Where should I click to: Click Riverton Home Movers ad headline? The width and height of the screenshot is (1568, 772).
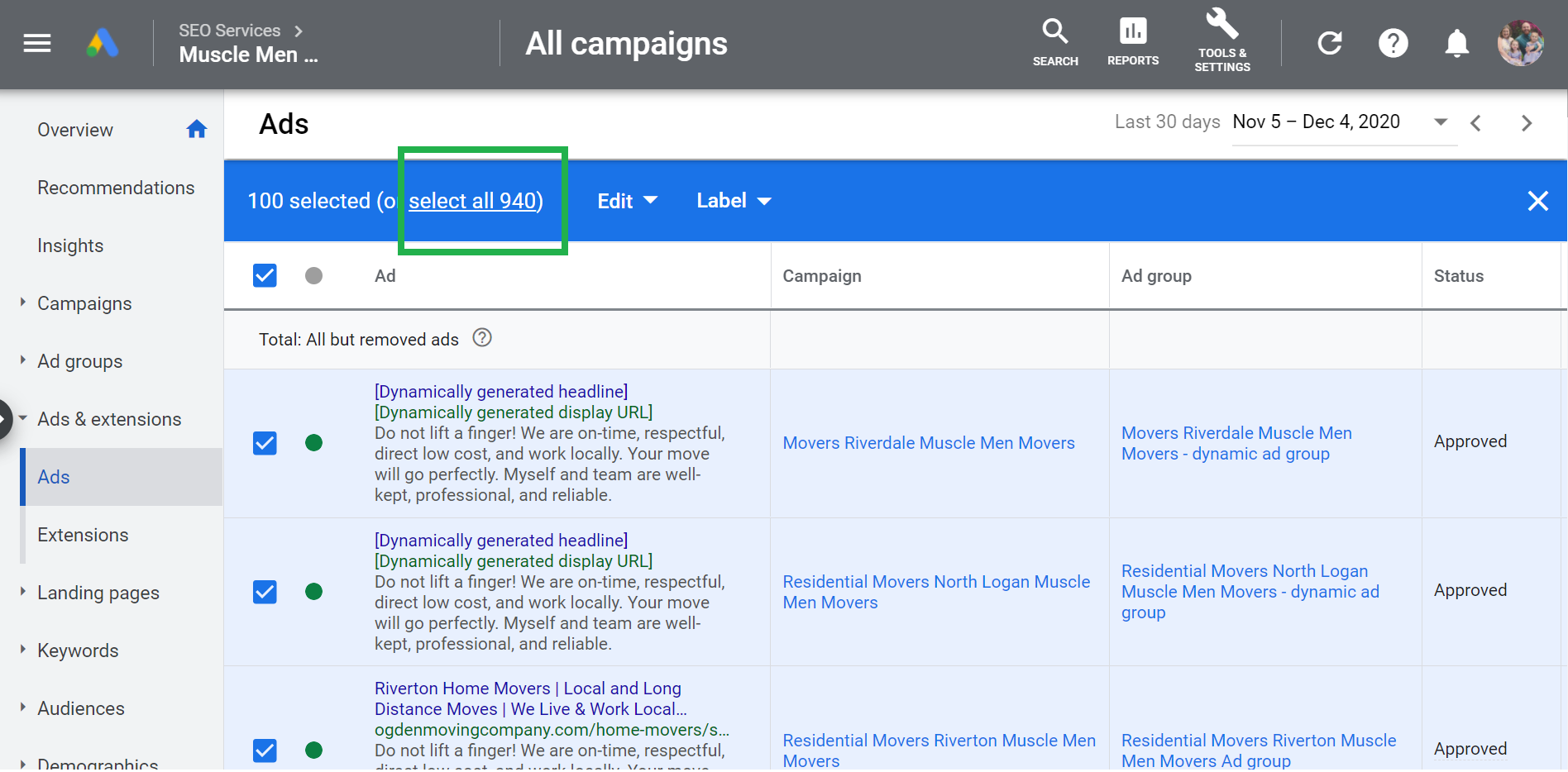pyautogui.click(x=531, y=698)
